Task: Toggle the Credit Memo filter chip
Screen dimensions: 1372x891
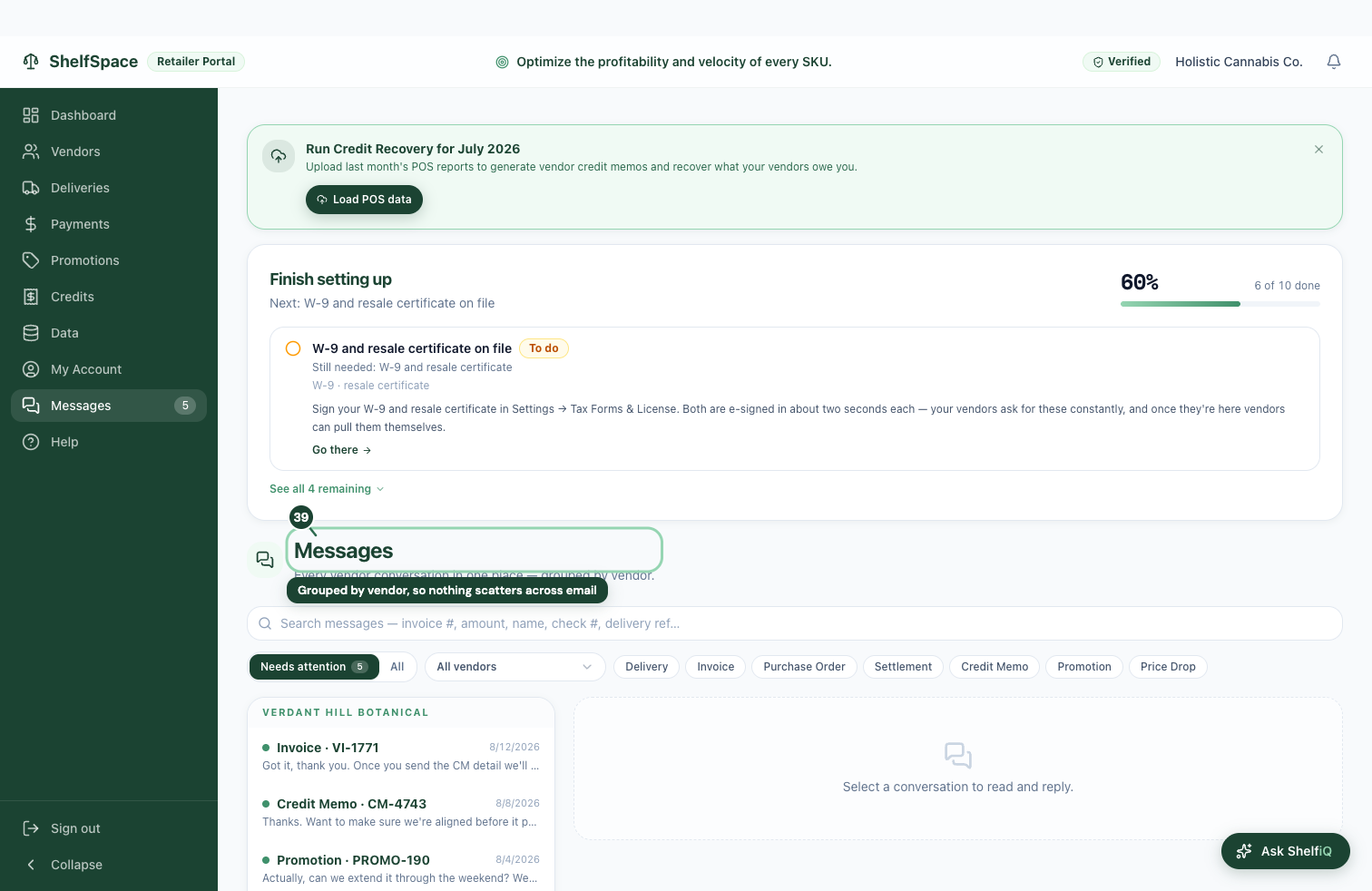Action: tap(995, 667)
